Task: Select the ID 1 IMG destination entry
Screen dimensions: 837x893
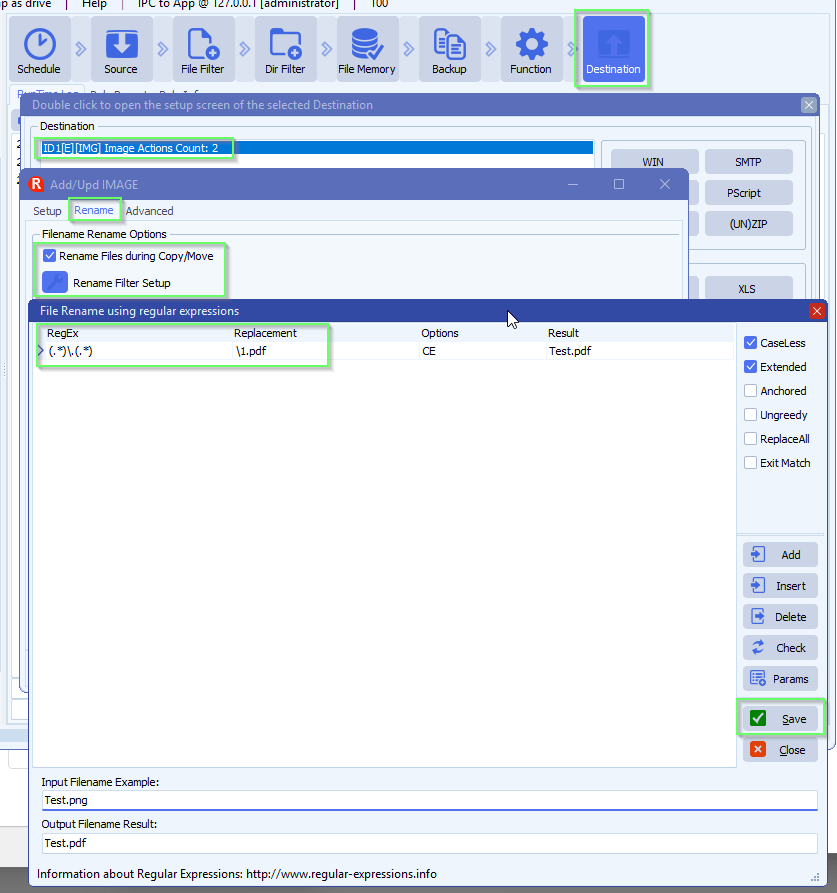Action: pos(134,147)
